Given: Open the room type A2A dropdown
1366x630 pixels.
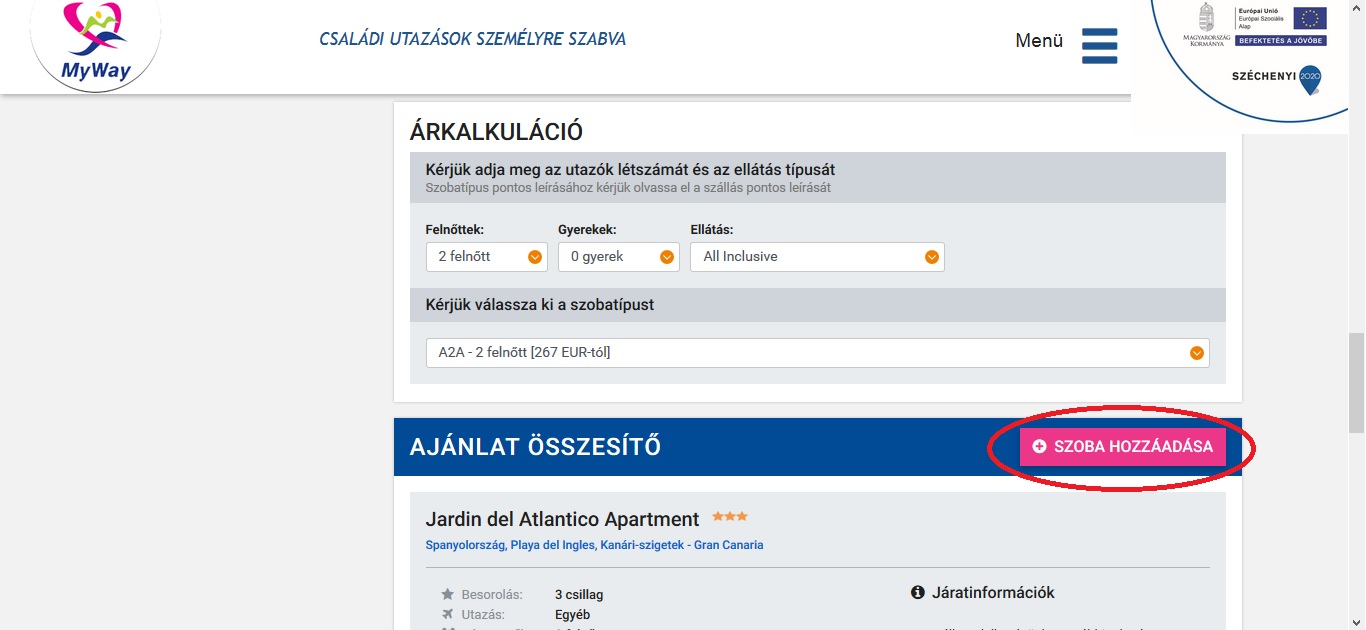Looking at the screenshot, I should pos(817,353).
